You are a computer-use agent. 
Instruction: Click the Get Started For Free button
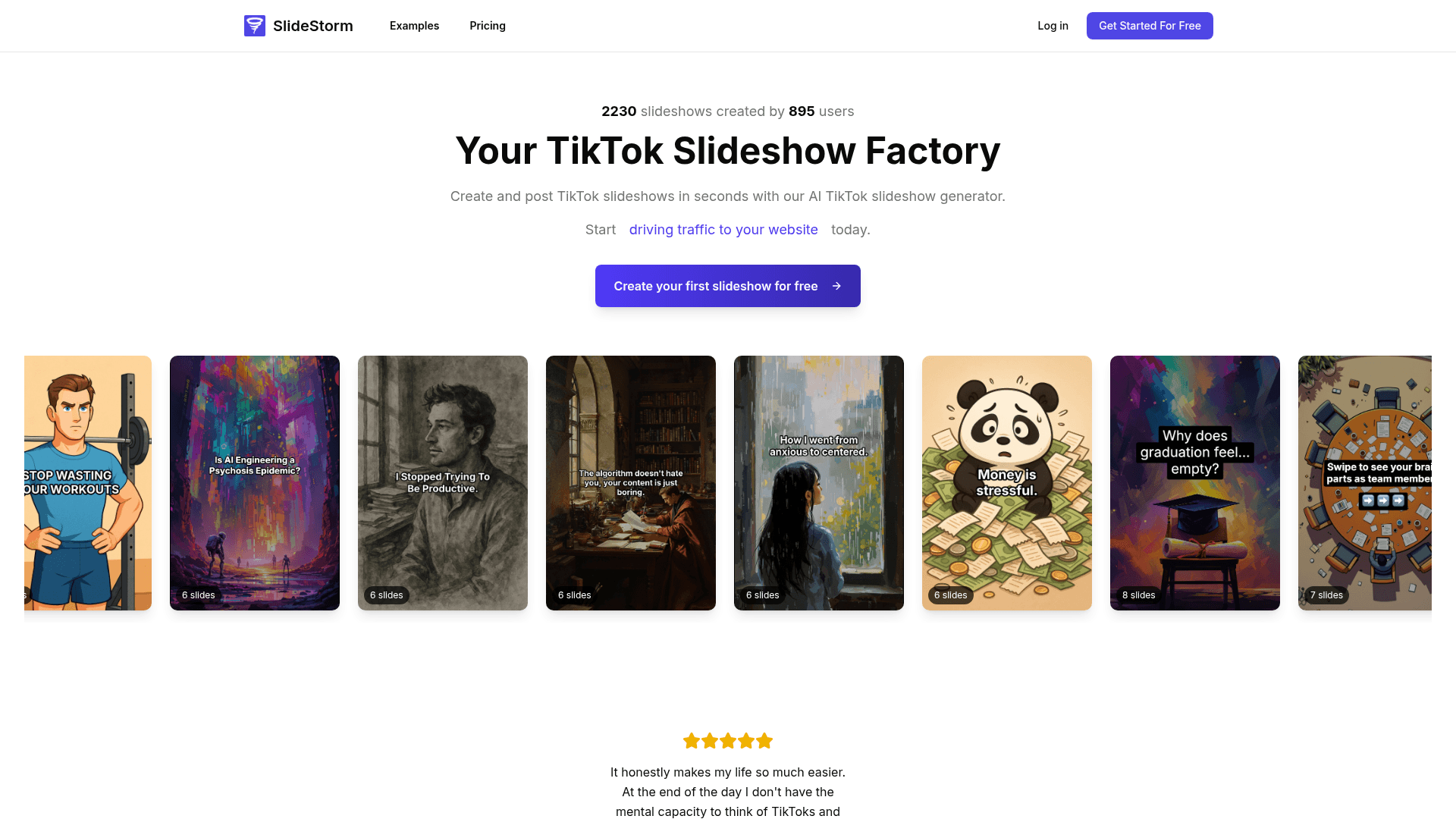point(1150,26)
